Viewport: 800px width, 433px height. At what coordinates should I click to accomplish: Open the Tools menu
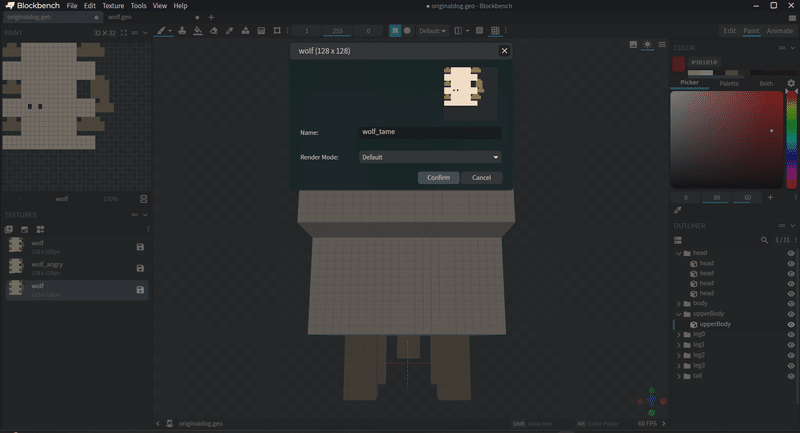coord(138,6)
